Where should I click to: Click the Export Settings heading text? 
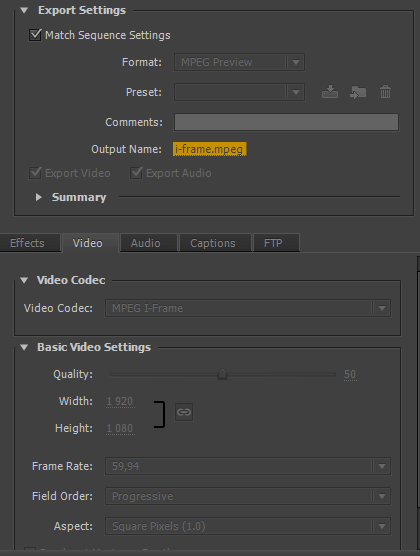coord(82,10)
